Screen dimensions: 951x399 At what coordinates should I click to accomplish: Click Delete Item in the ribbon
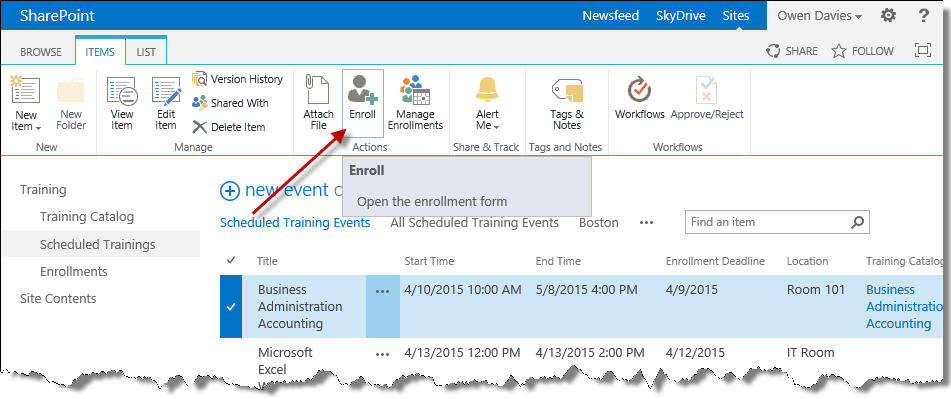point(229,127)
